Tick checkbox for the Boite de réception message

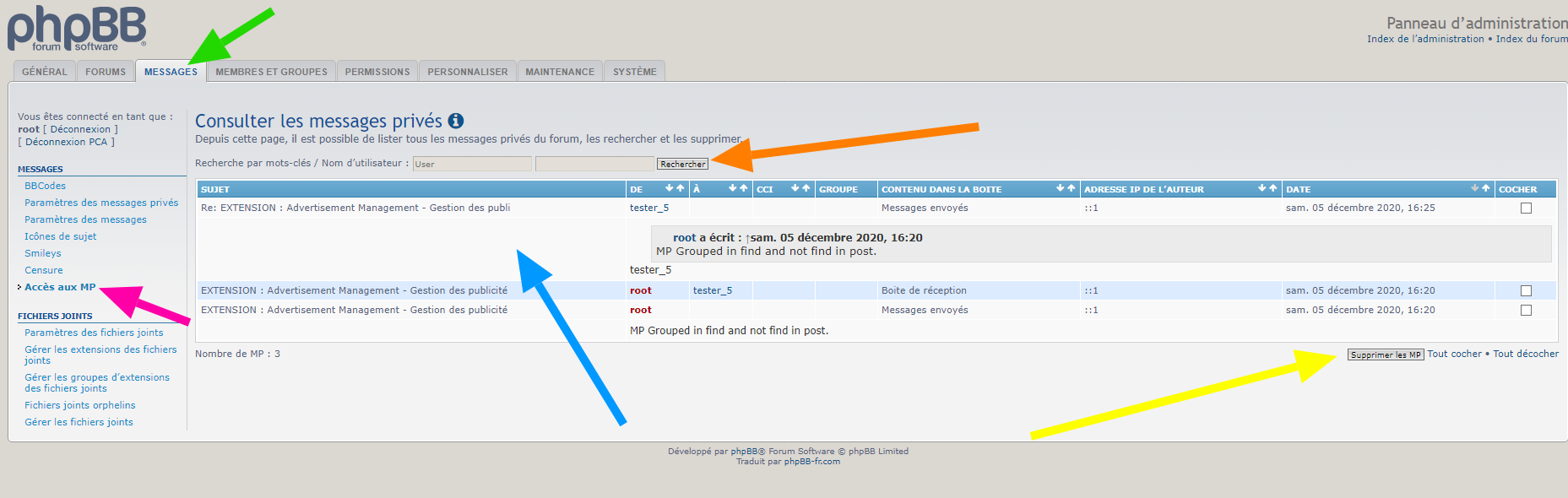click(1526, 290)
